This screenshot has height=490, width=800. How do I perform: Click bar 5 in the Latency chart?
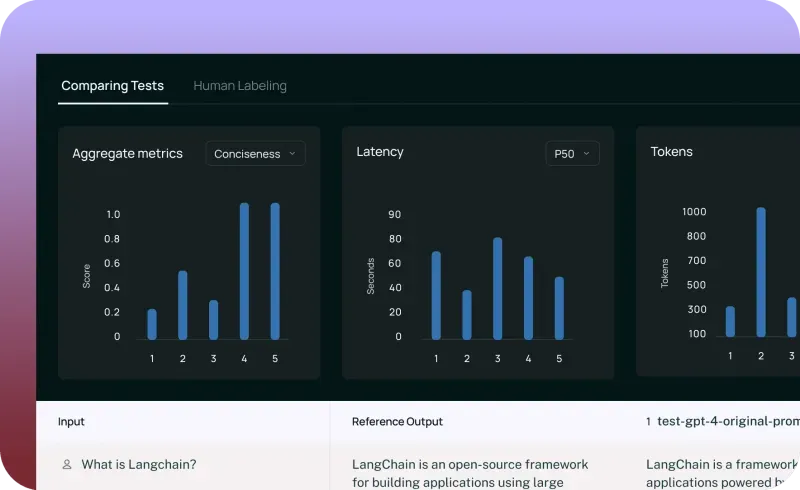(x=559, y=308)
